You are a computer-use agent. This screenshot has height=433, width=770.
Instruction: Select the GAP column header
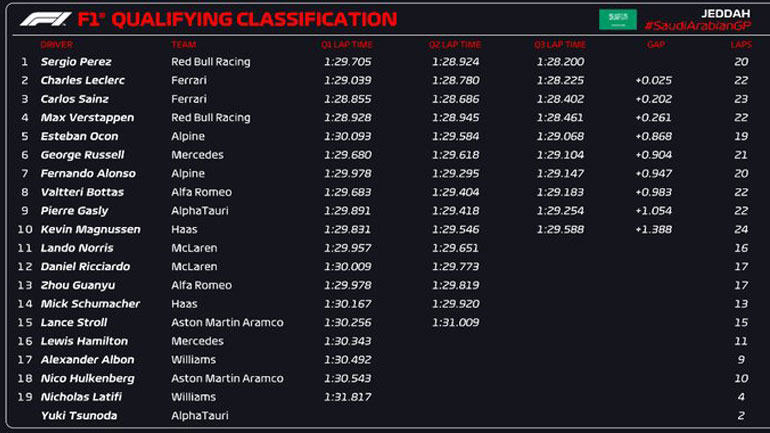click(655, 45)
